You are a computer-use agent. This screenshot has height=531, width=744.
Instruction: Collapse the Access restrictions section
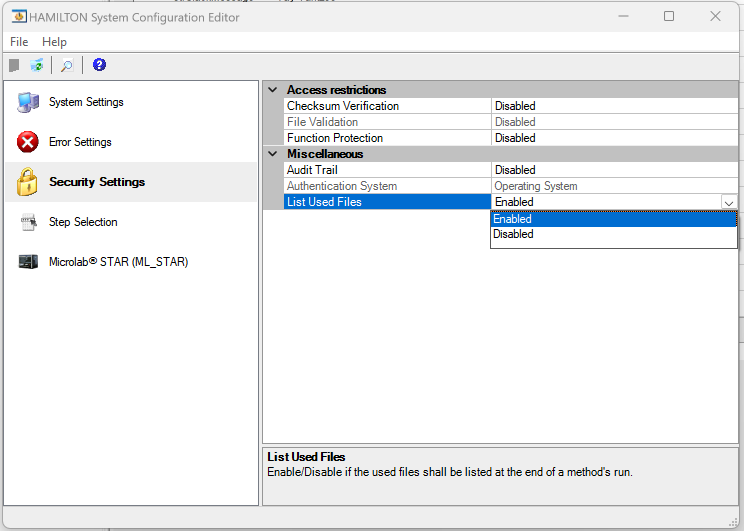273,90
